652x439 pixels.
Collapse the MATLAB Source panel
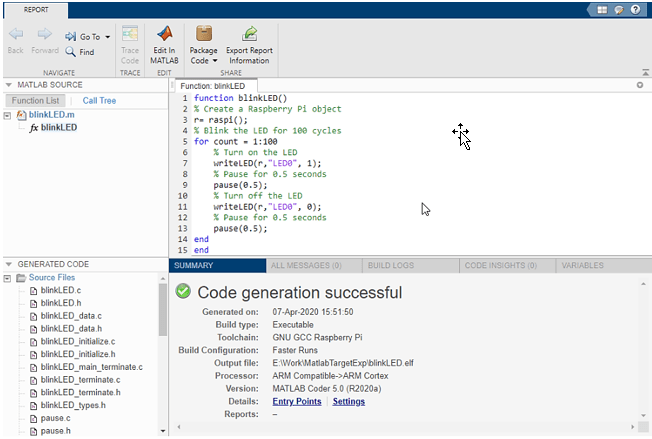(9, 86)
